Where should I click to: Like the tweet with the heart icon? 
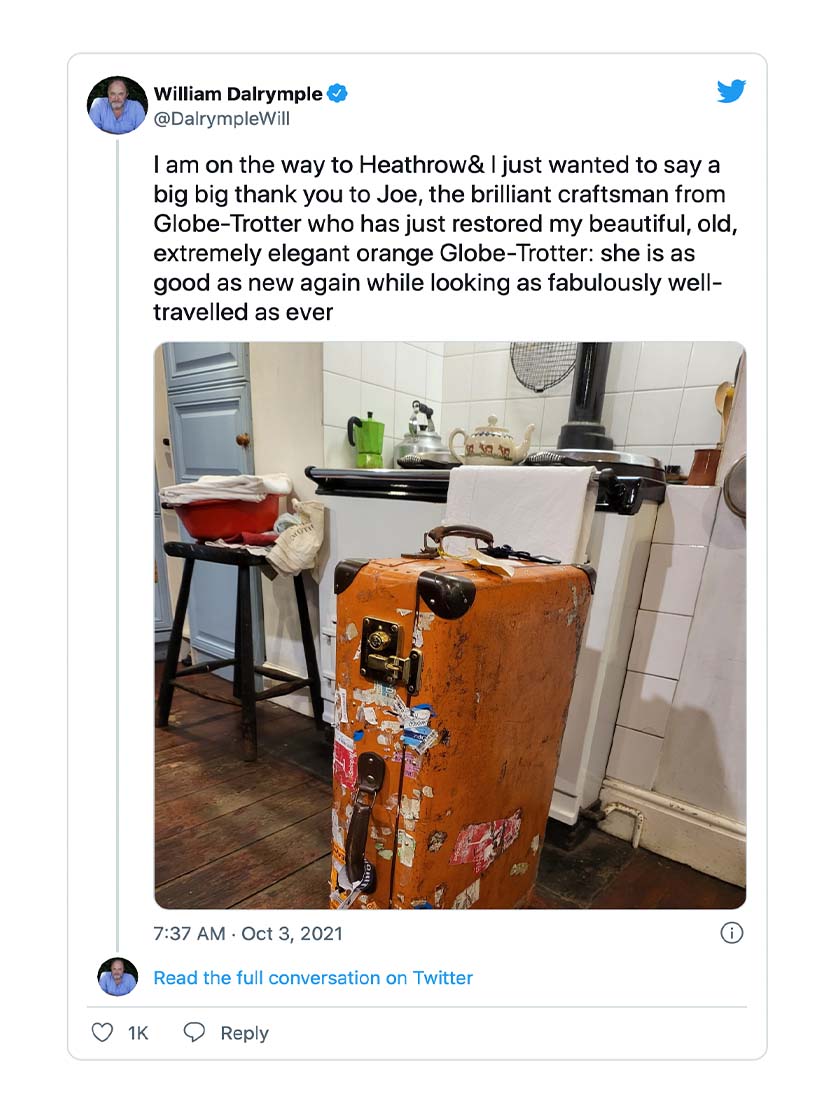tap(102, 1033)
